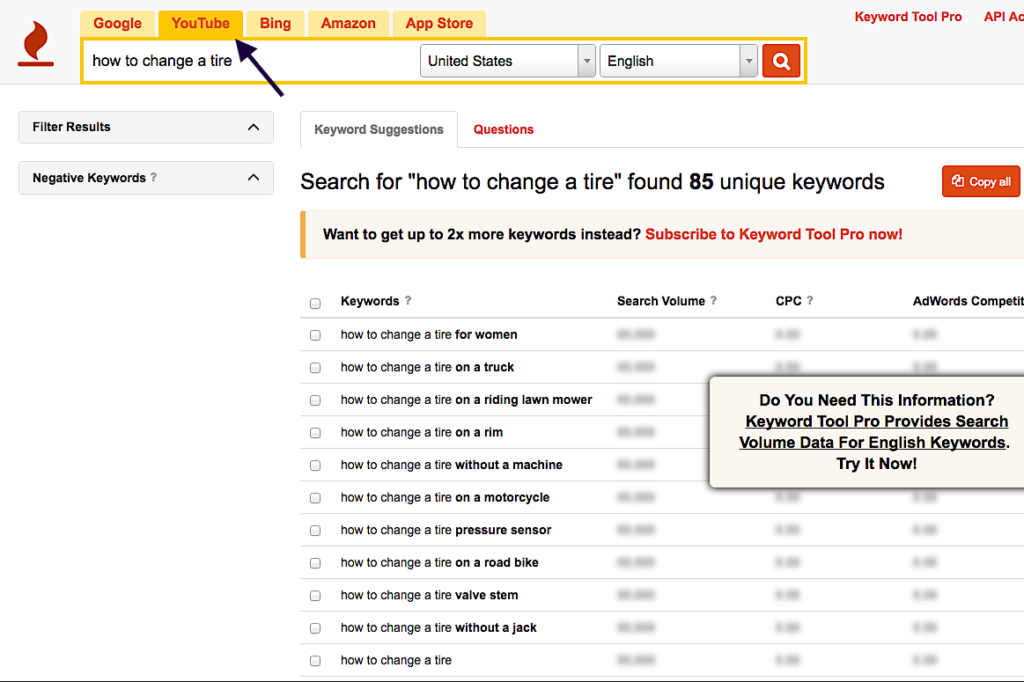
Task: Switch to the Questions tab
Action: (503, 129)
